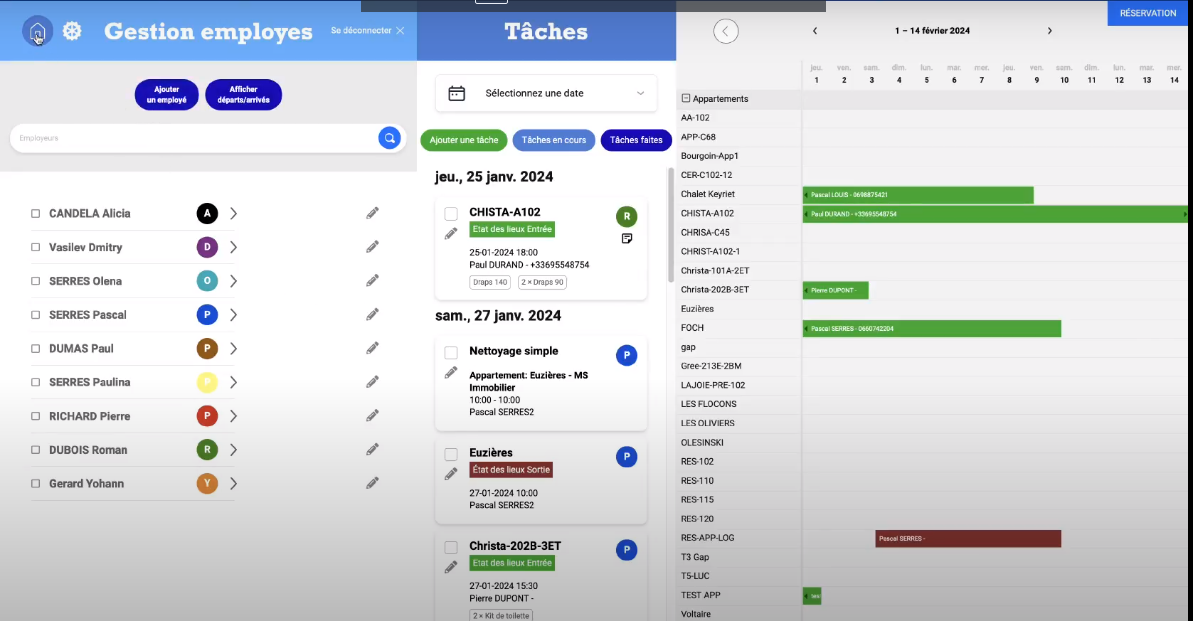Show Tâches en cours filter
Viewport: 1193px width, 621px height.
point(554,140)
